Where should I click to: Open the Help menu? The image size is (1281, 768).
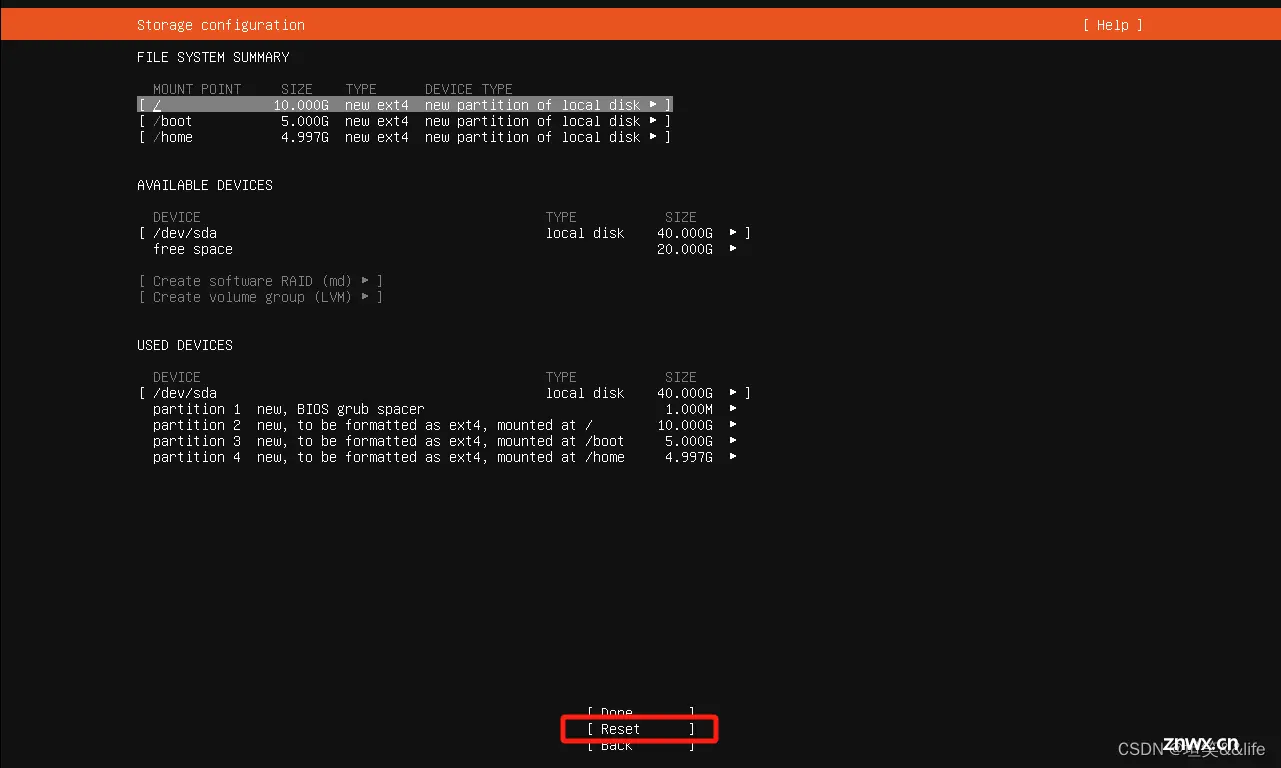pos(1112,25)
